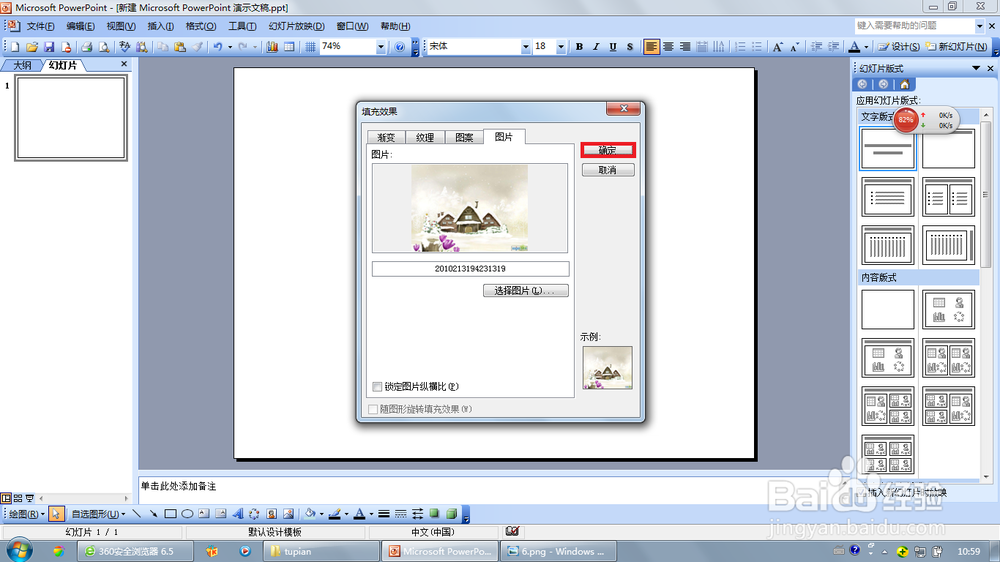Viewport: 1000px width, 562px height.
Task: Open PowerPoint Help question mark icon
Action: [x=400, y=47]
